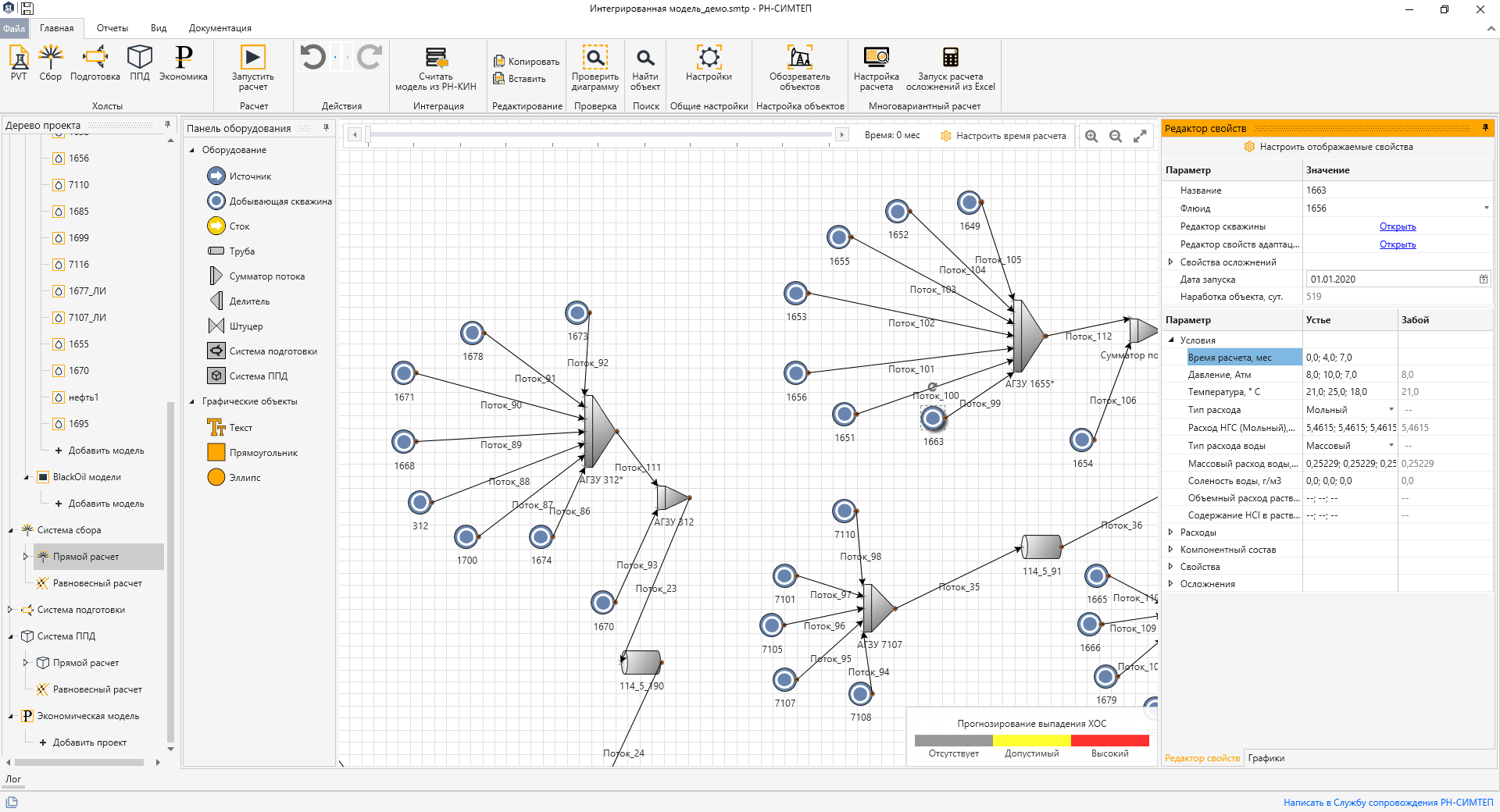Image resolution: width=1500 pixels, height=812 pixels.
Task: Open Редактор скважины link
Action: click(x=1398, y=226)
